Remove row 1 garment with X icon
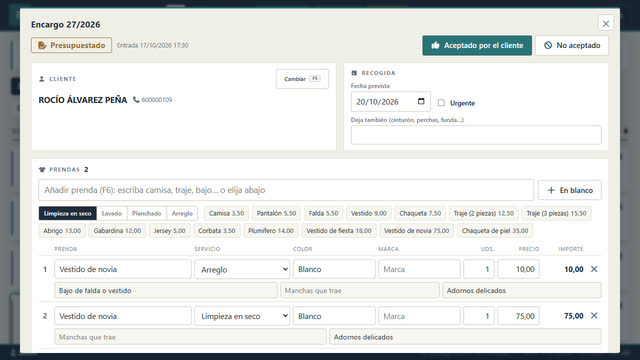 point(594,269)
